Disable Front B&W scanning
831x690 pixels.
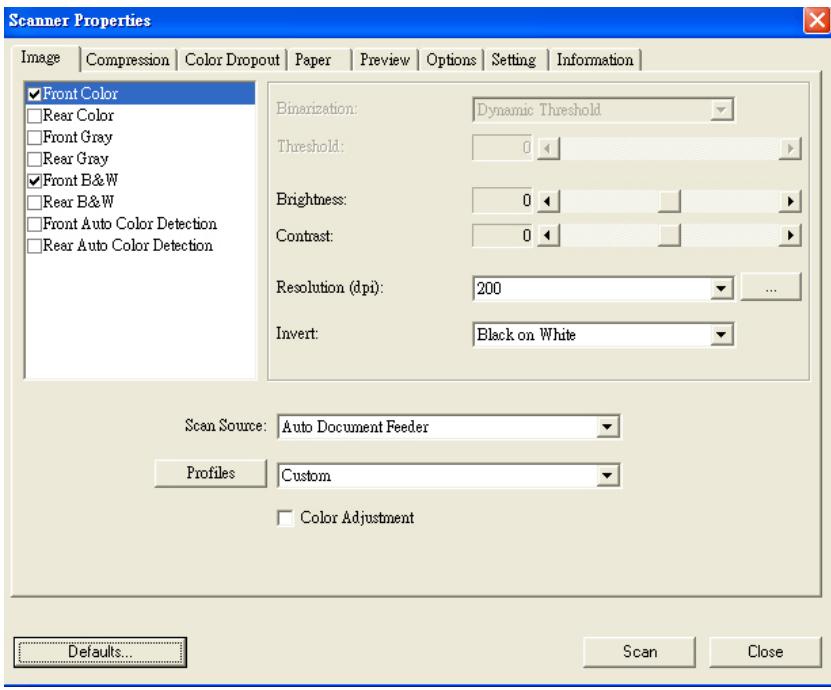[x=36, y=180]
